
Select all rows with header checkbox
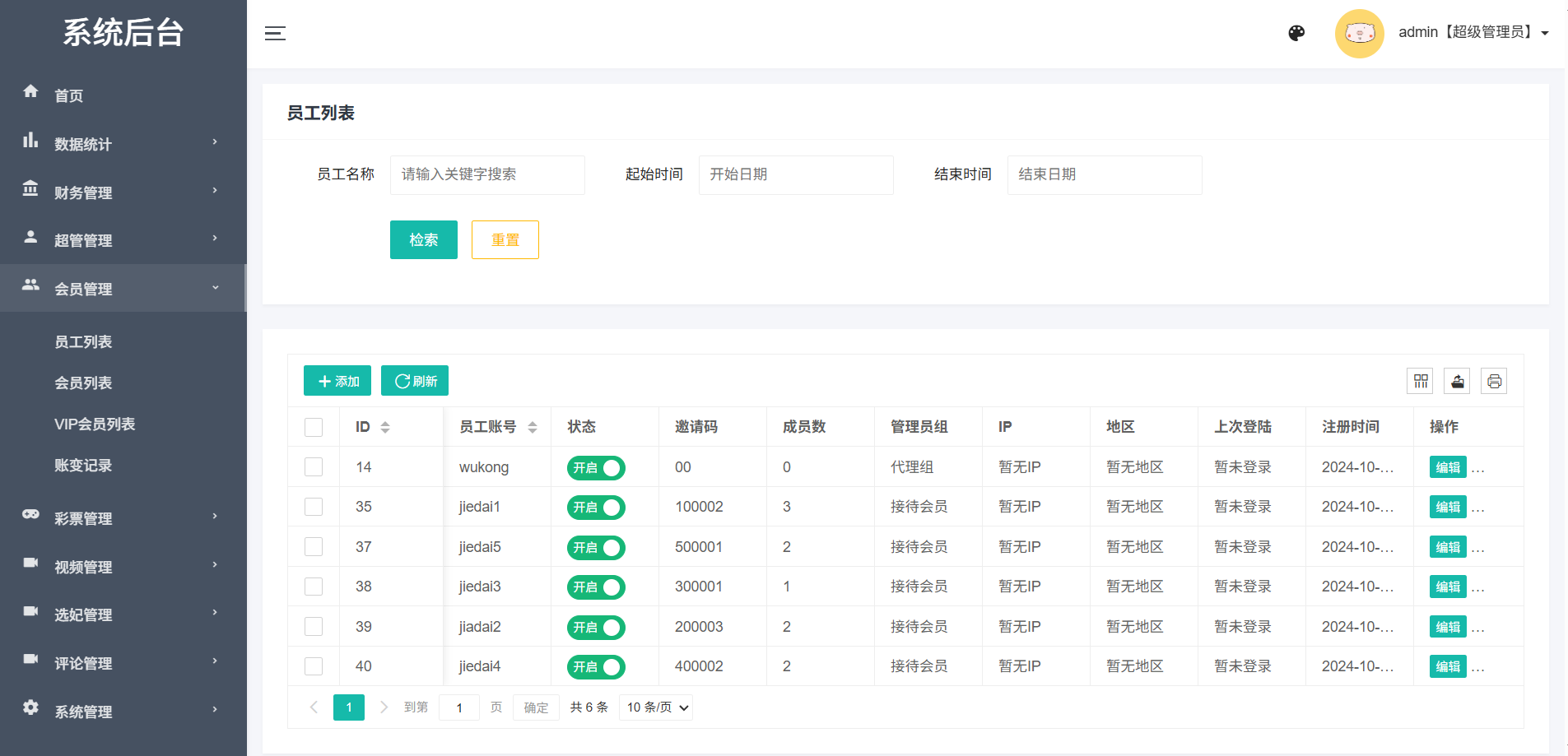coord(314,427)
